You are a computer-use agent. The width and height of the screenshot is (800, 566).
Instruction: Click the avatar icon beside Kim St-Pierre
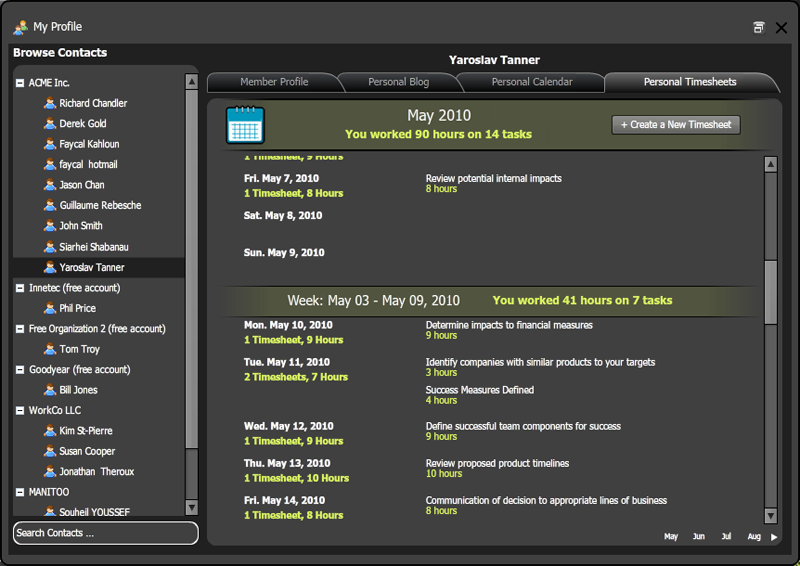coord(50,431)
